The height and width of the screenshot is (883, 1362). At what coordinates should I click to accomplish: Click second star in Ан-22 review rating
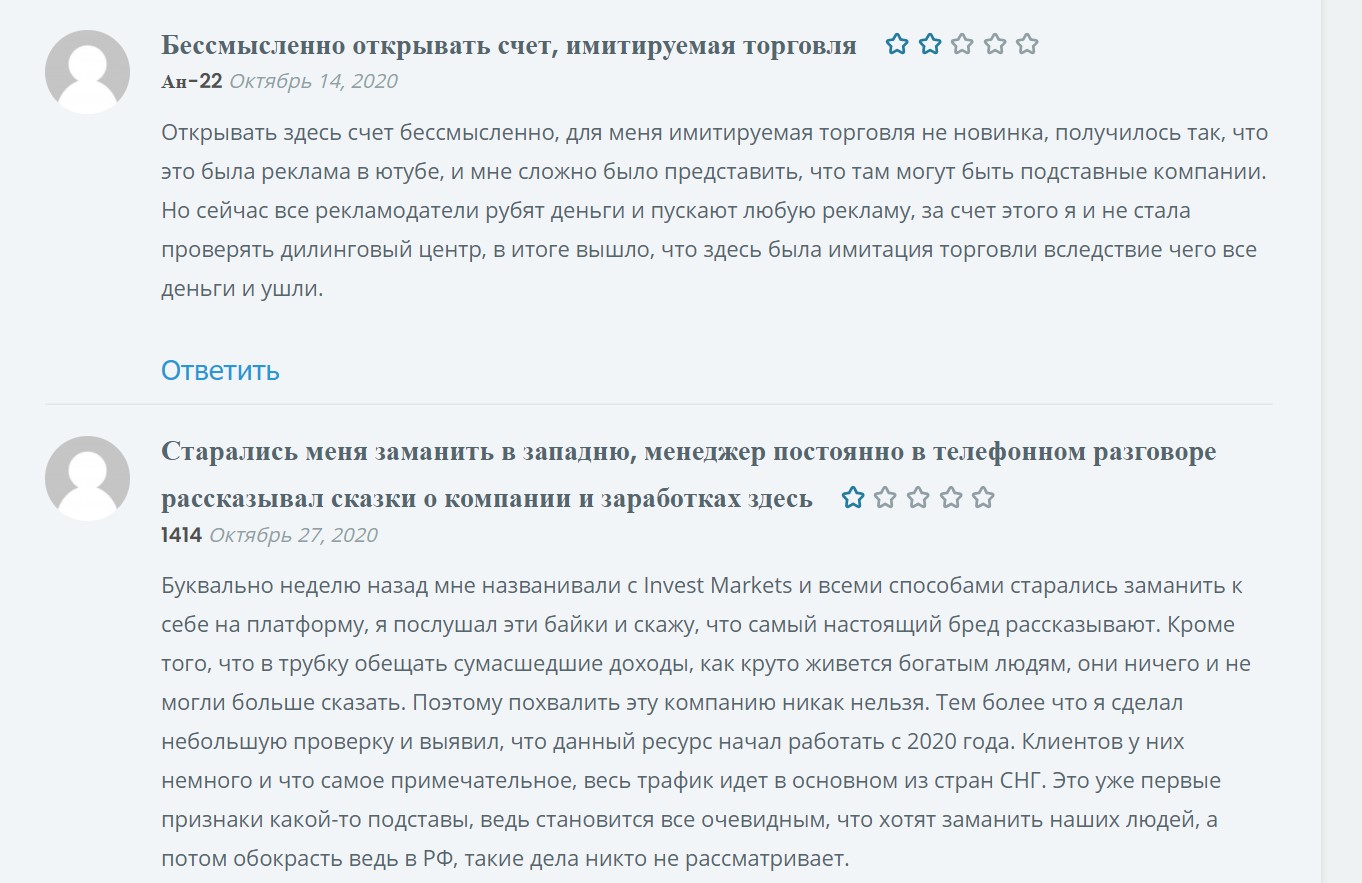click(930, 45)
